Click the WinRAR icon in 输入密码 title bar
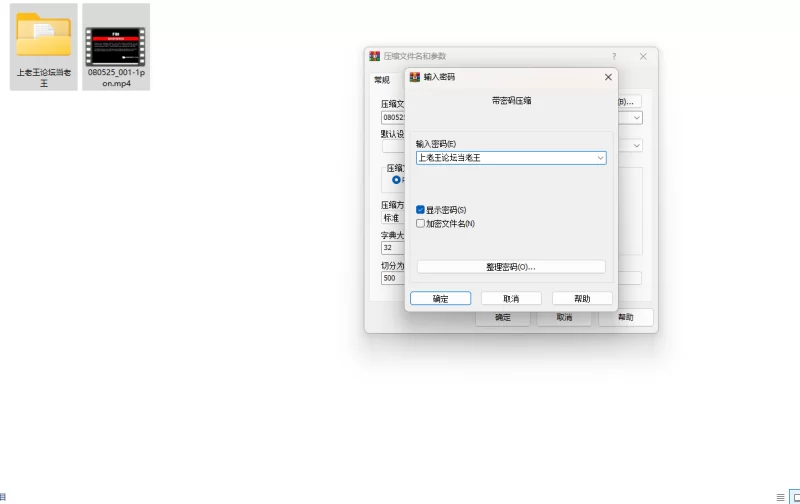800x504 pixels. tap(415, 77)
